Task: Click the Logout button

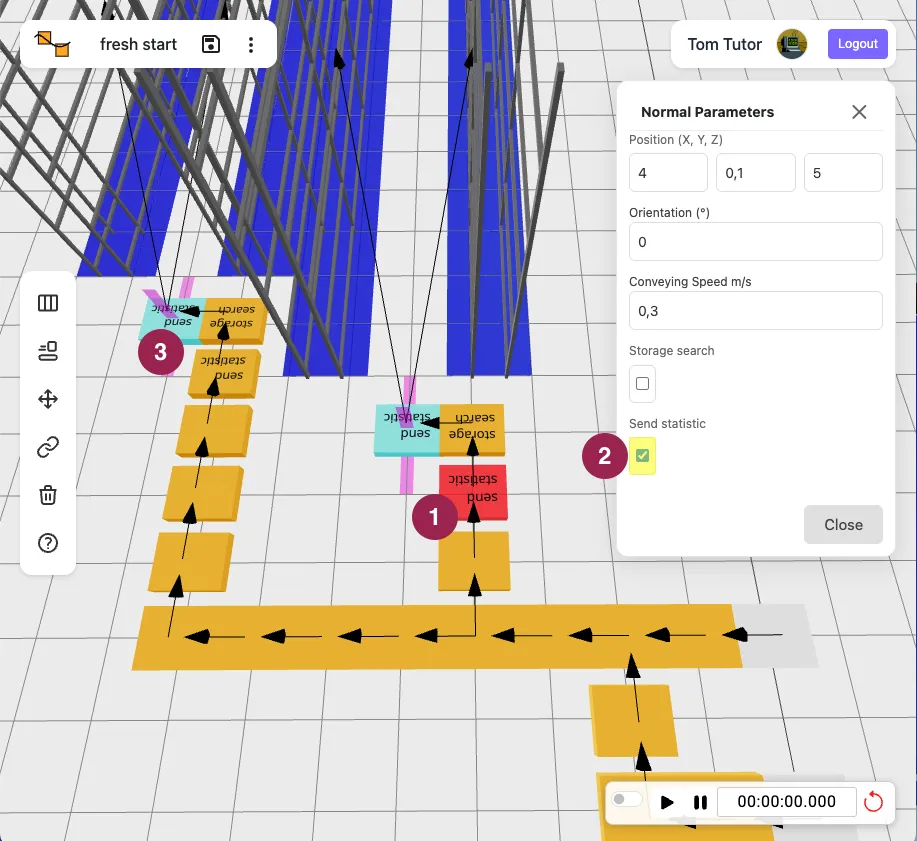Action: coord(857,44)
